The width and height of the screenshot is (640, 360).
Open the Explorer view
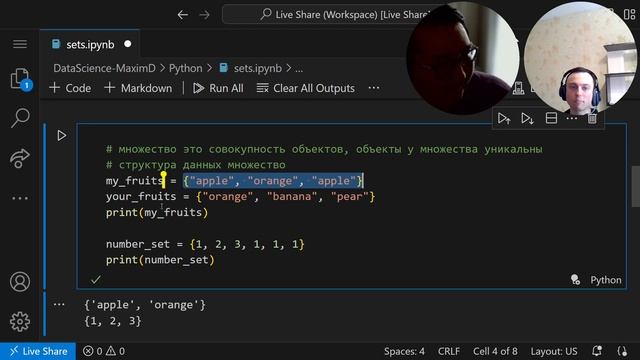click(20, 79)
